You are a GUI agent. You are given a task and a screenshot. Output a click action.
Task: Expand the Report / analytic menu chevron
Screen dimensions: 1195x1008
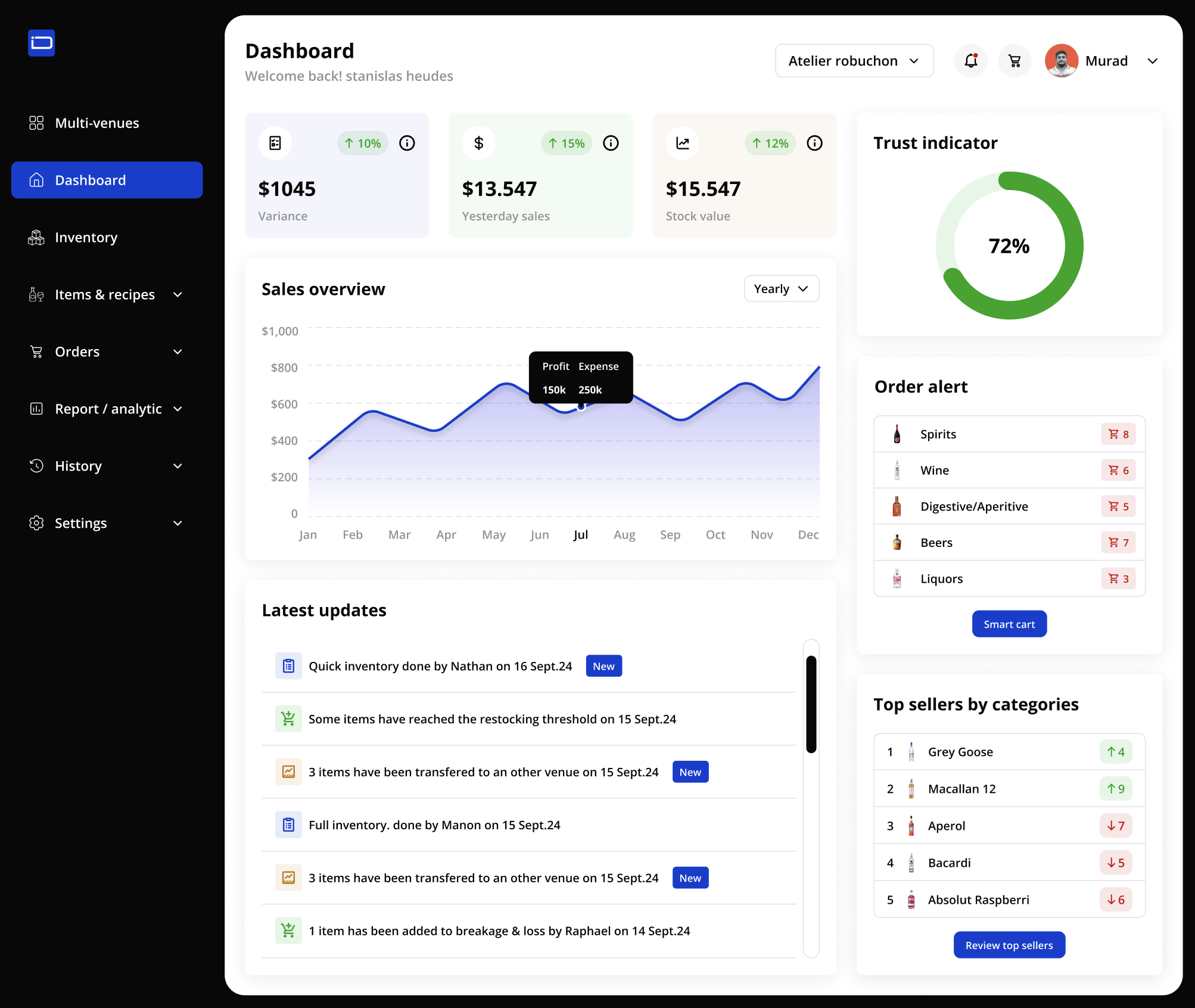pos(178,409)
